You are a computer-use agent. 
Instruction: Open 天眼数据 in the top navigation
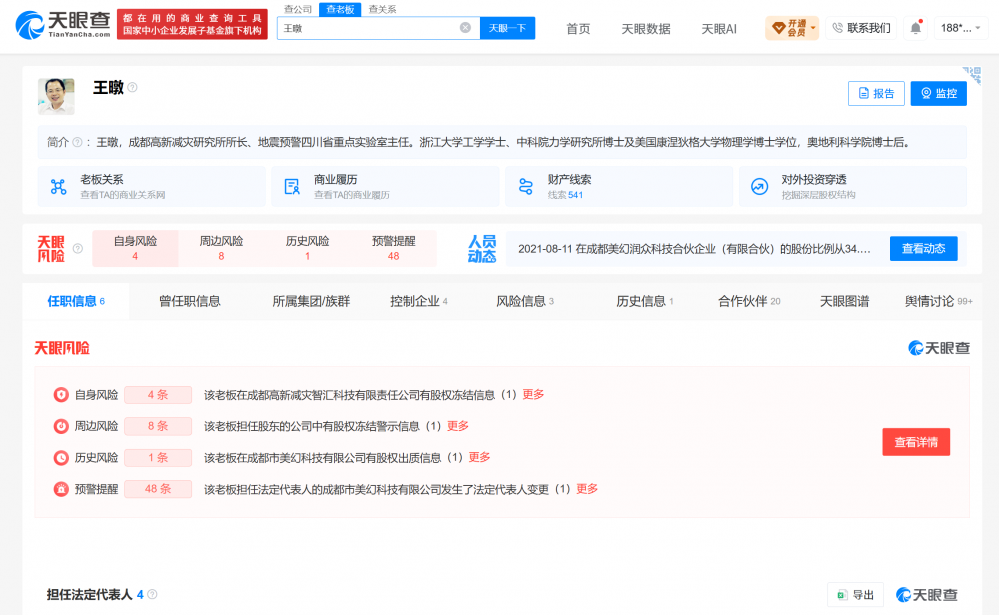point(645,29)
